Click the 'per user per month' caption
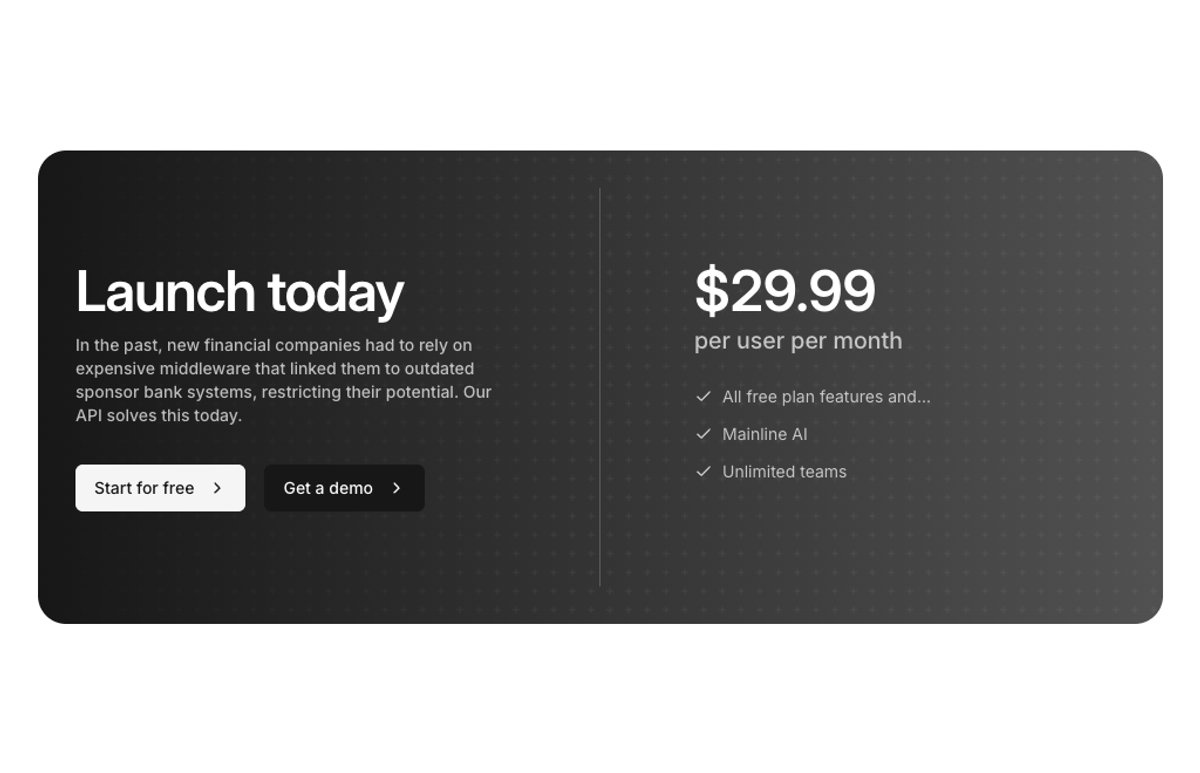 798,341
